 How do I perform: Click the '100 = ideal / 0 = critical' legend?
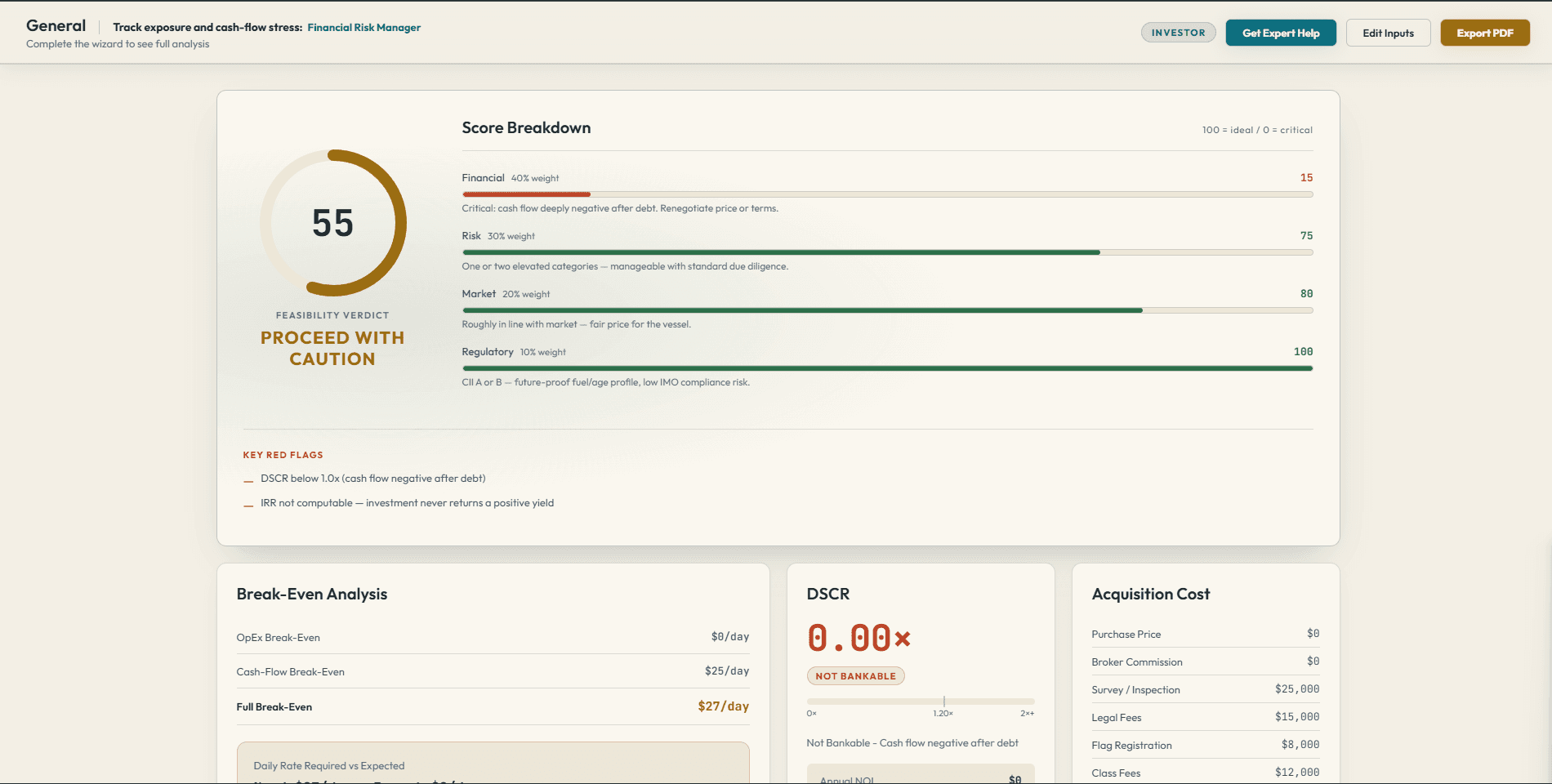click(x=1257, y=130)
